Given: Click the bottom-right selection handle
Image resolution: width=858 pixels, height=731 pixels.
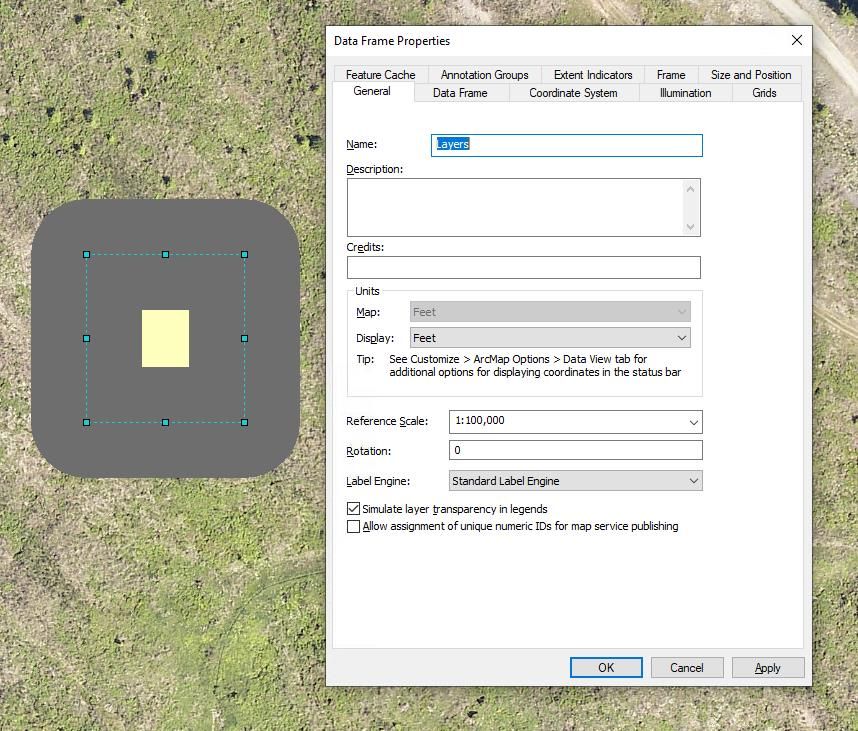Looking at the screenshot, I should coord(245,422).
